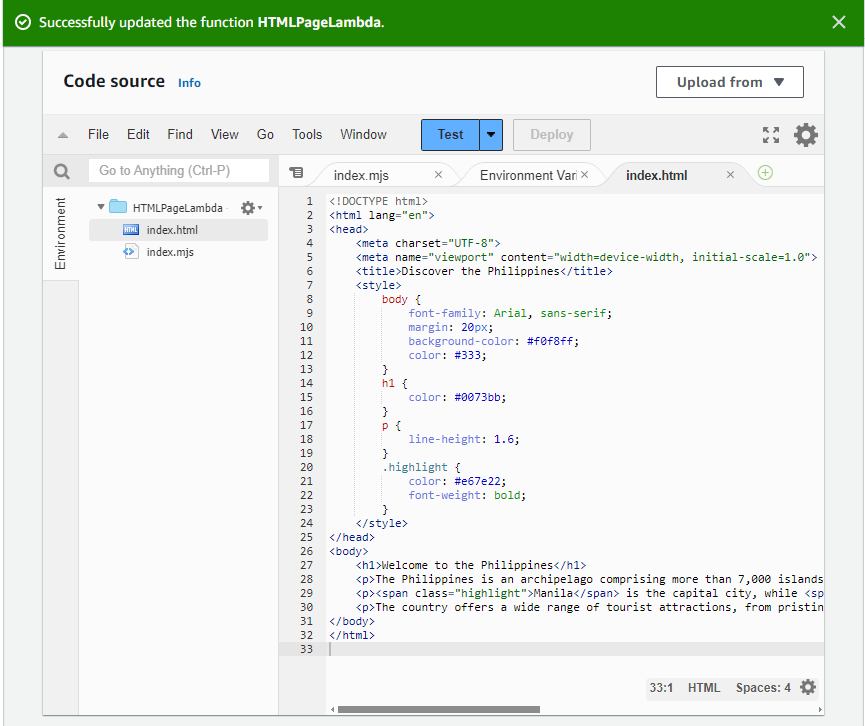Focus the Go to Anything search field

(x=179, y=171)
